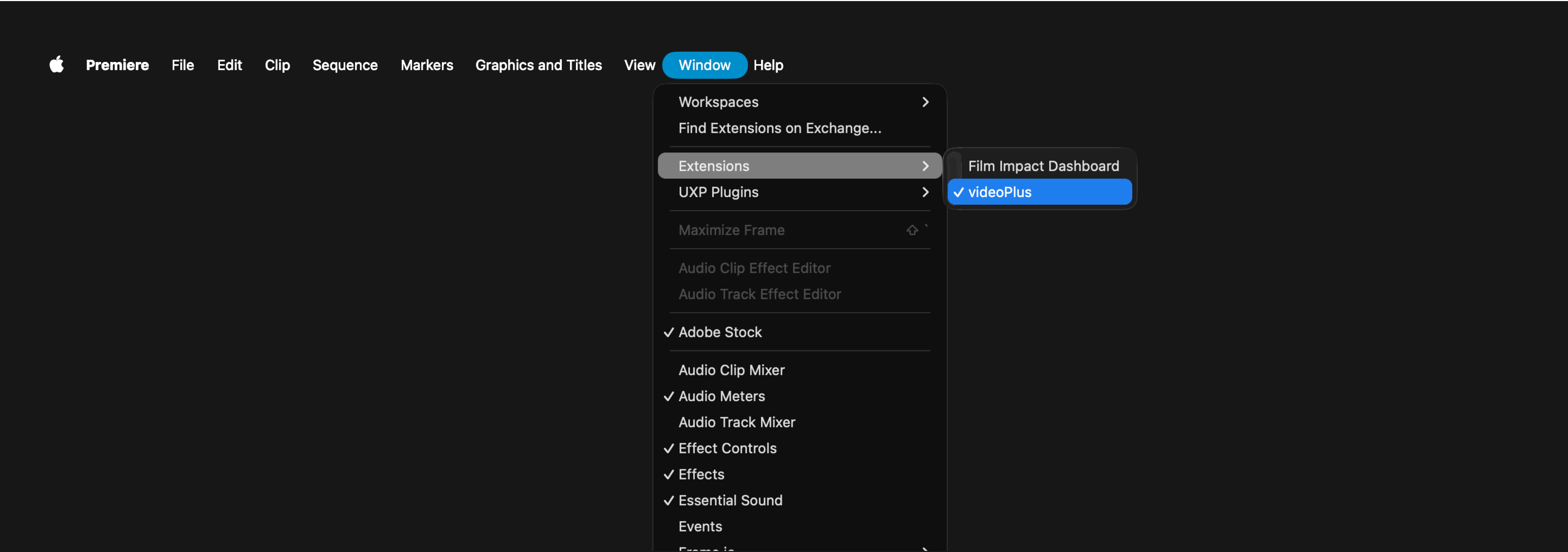Choose Find Extensions on Exchange
The image size is (1568, 552).
[800, 128]
